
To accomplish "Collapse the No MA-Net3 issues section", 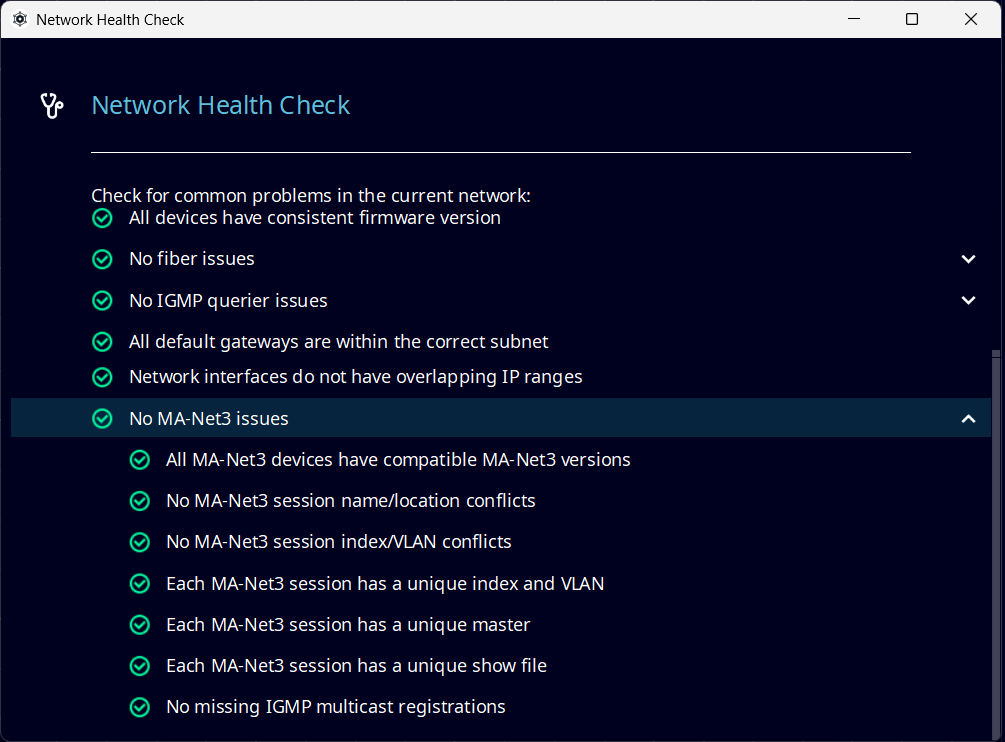I will tap(968, 419).
